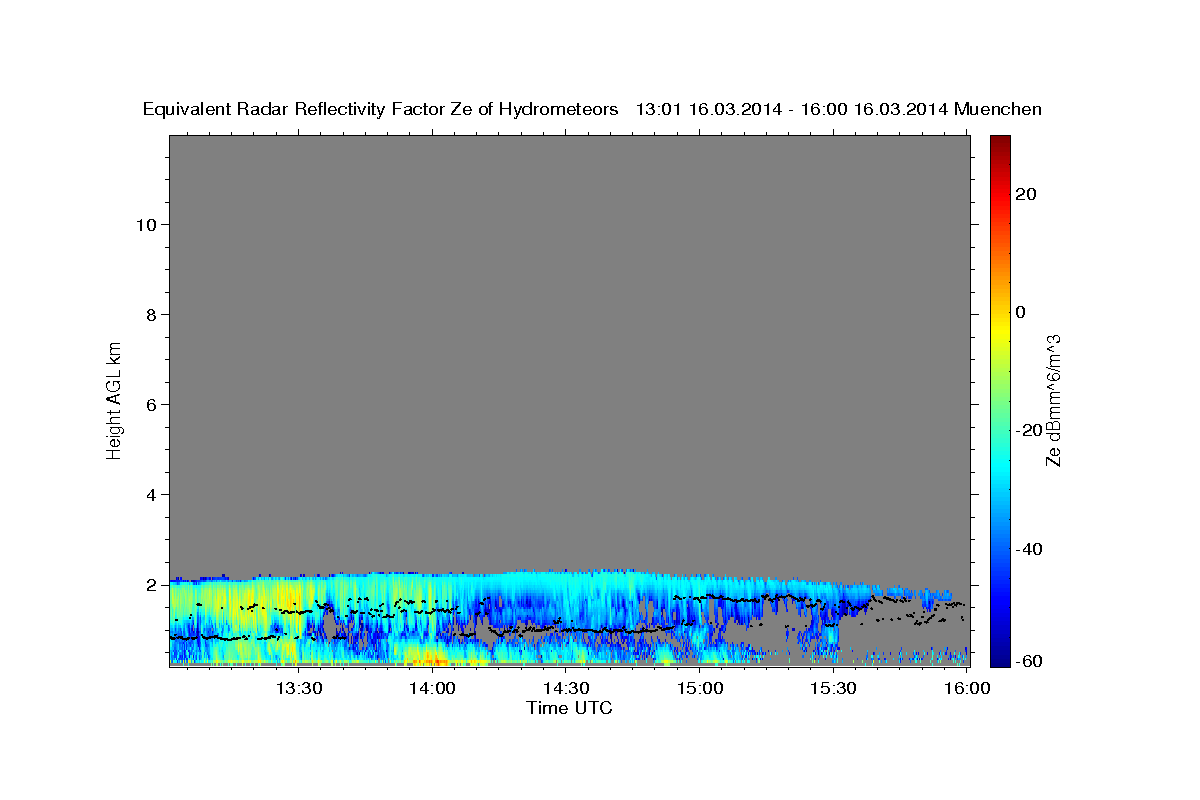Click the height tick label 6
The height and width of the screenshot is (800, 1200).
[x=151, y=405]
